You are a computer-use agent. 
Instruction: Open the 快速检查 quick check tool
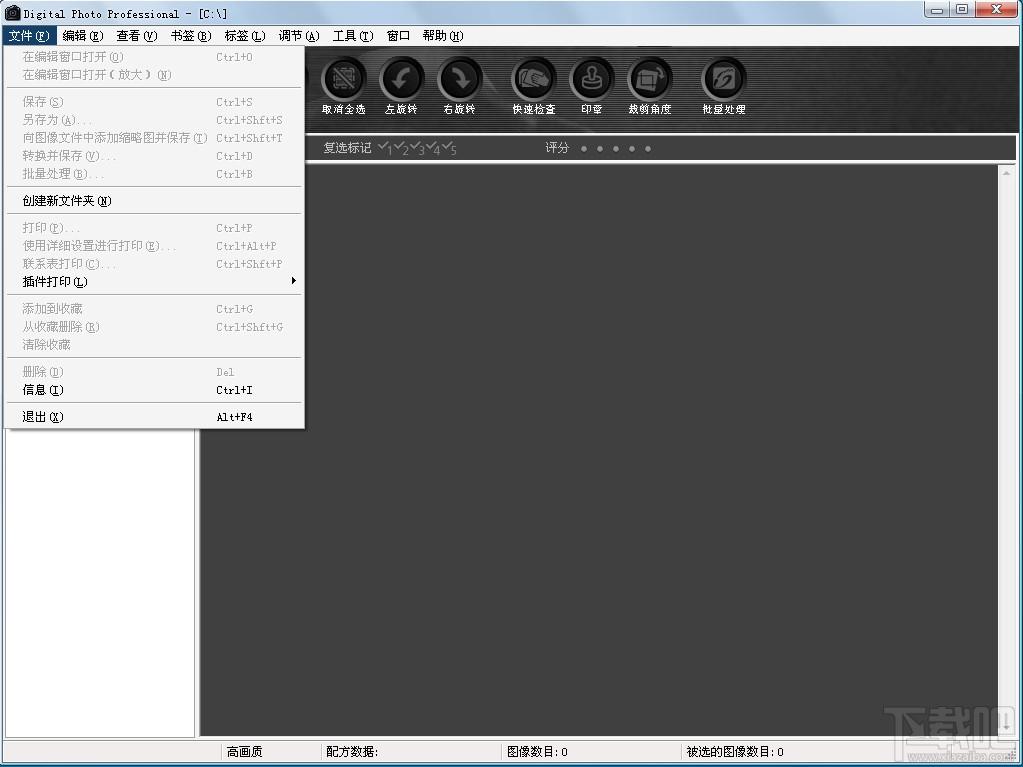(x=534, y=80)
